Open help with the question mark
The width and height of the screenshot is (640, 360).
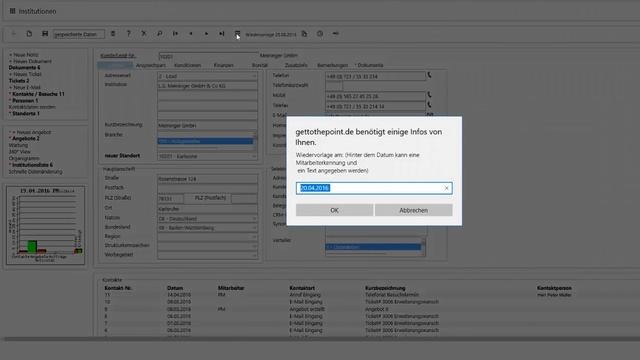(129, 34)
